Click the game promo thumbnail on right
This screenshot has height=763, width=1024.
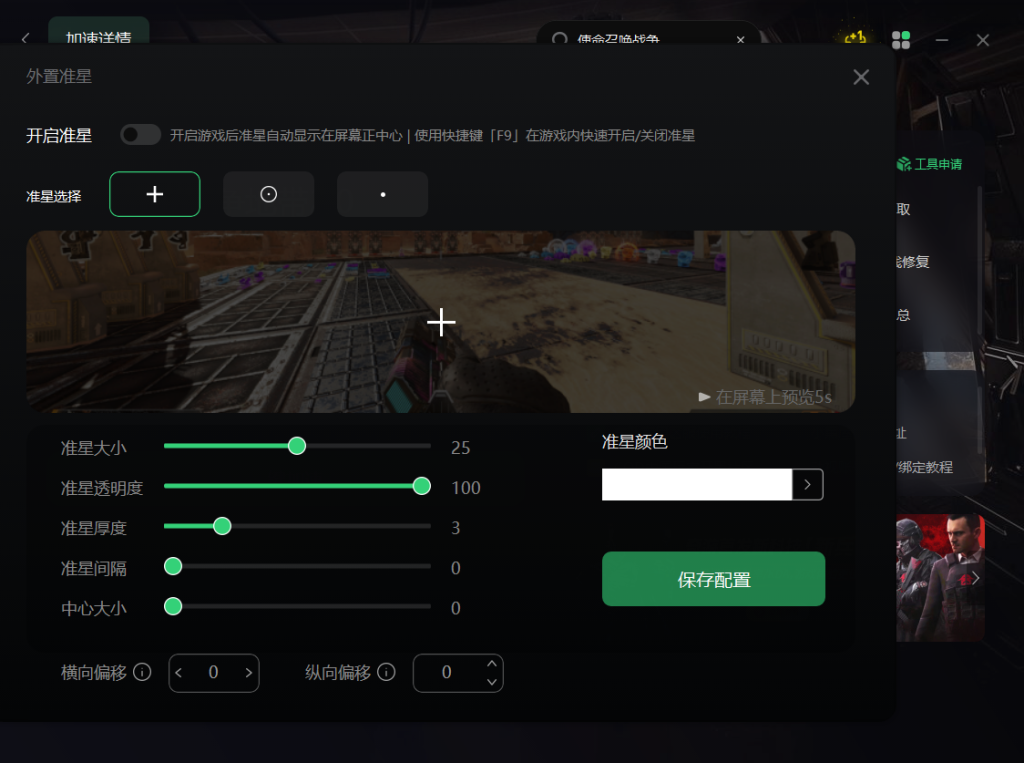940,577
